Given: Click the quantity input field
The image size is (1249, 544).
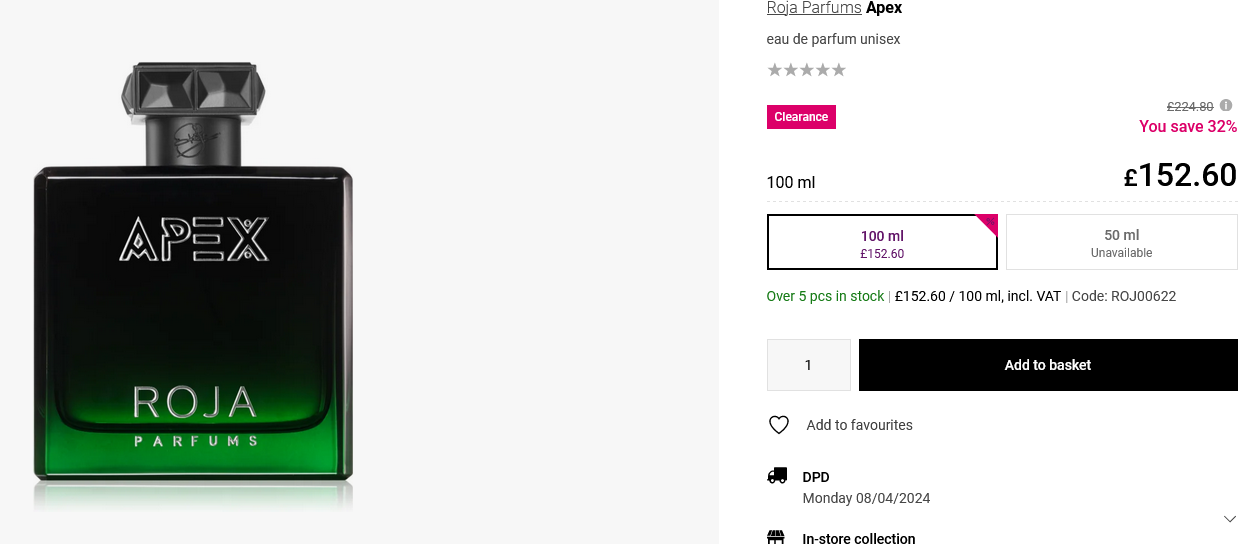Looking at the screenshot, I should [808, 365].
